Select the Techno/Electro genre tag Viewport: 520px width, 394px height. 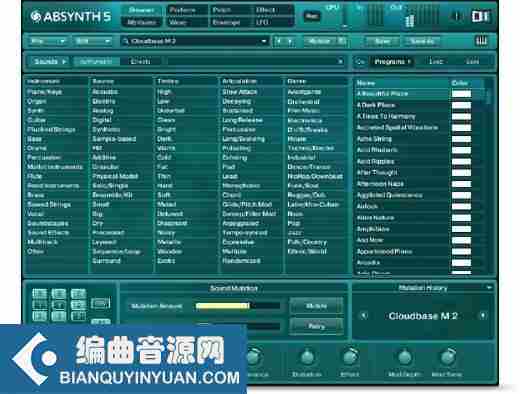[x=311, y=148]
